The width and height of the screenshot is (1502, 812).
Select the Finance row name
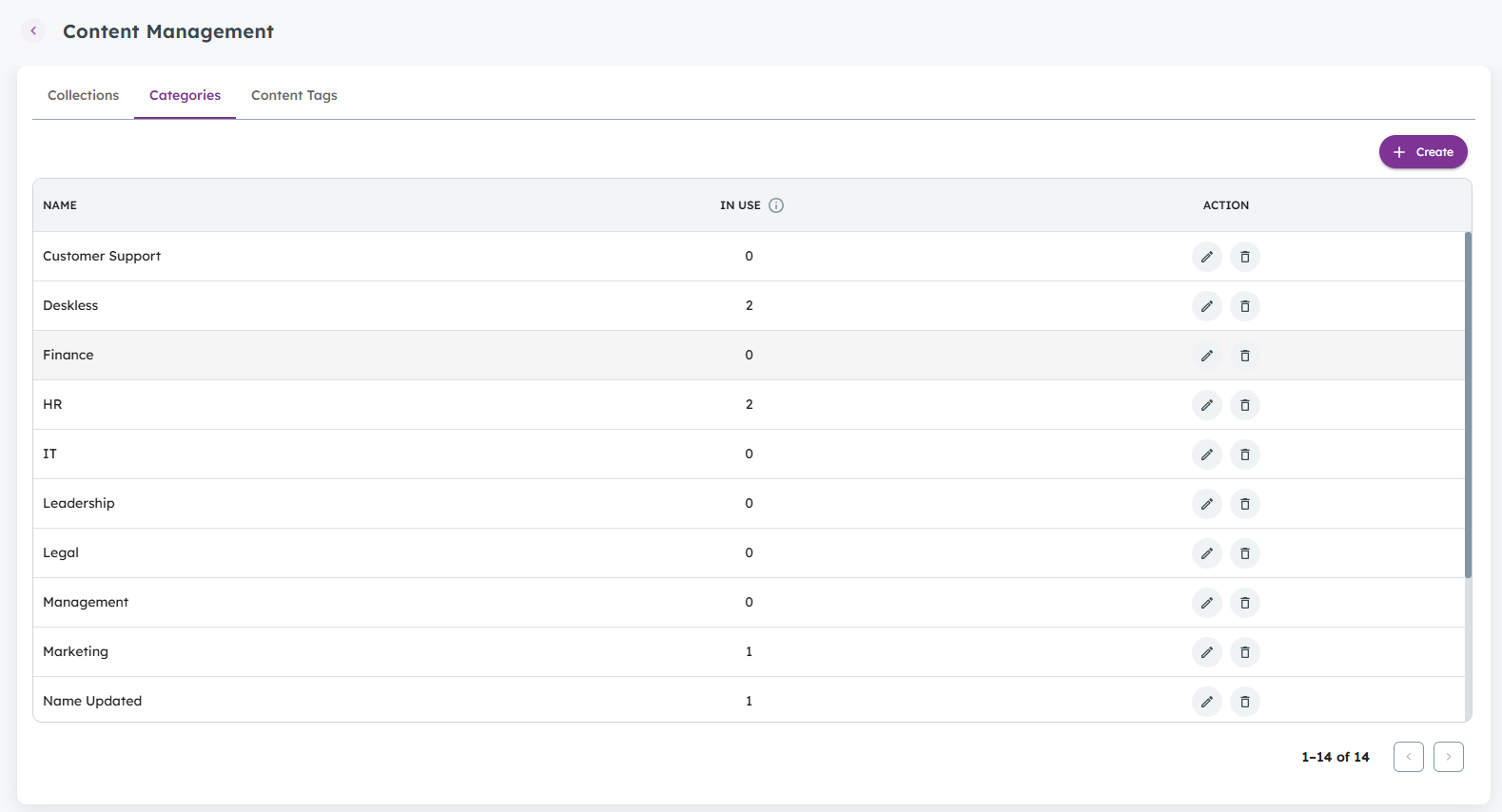click(68, 355)
